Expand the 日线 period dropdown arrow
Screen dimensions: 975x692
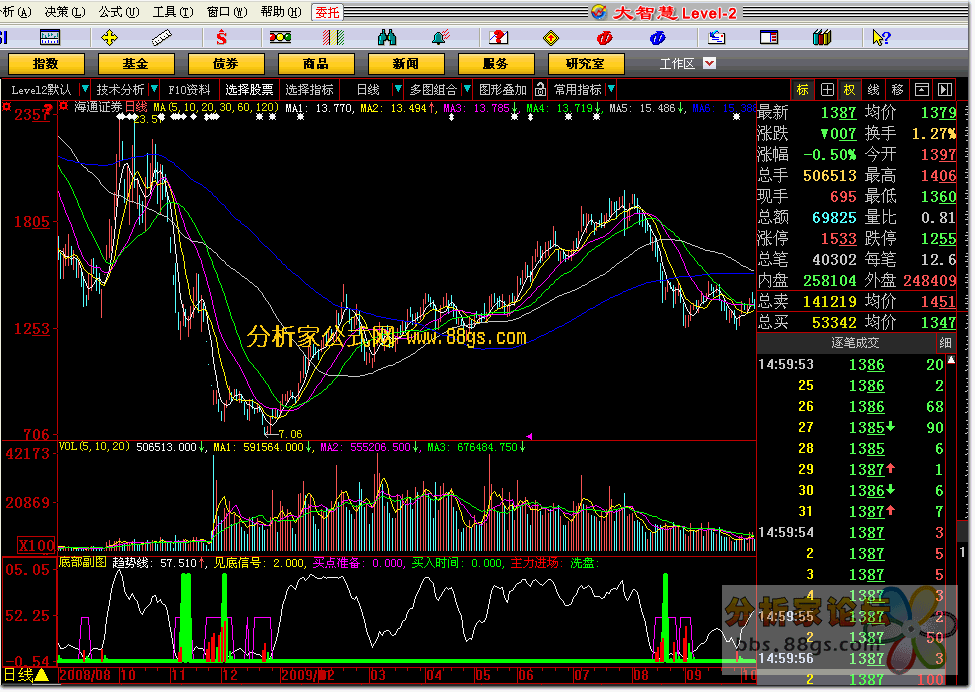(x=398, y=90)
